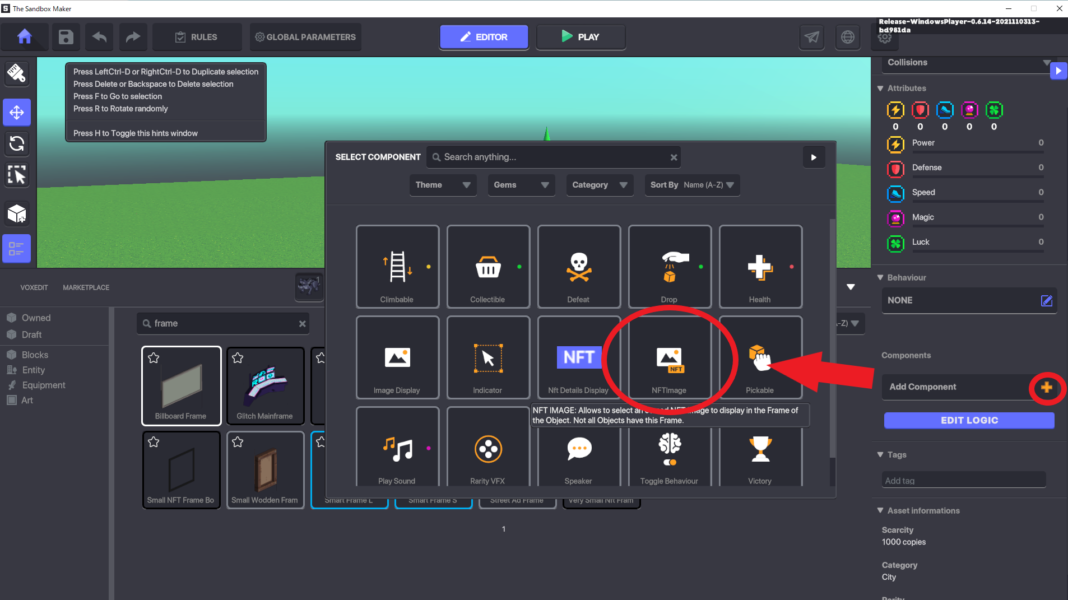The width and height of the screenshot is (1068, 600).
Task: Select the paint bucket terrain tool
Action: click(16, 74)
